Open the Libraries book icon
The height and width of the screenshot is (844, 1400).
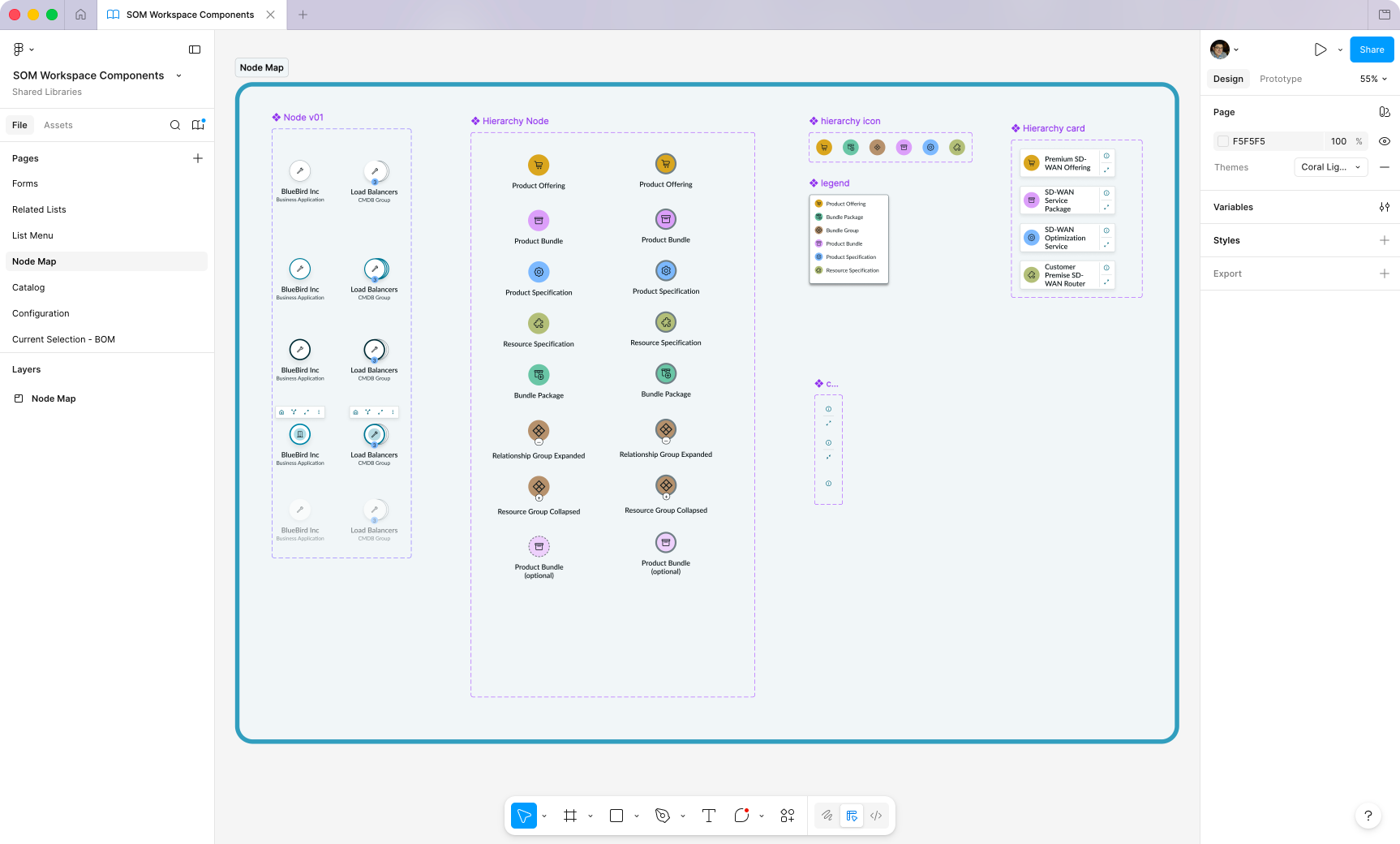pyautogui.click(x=198, y=125)
